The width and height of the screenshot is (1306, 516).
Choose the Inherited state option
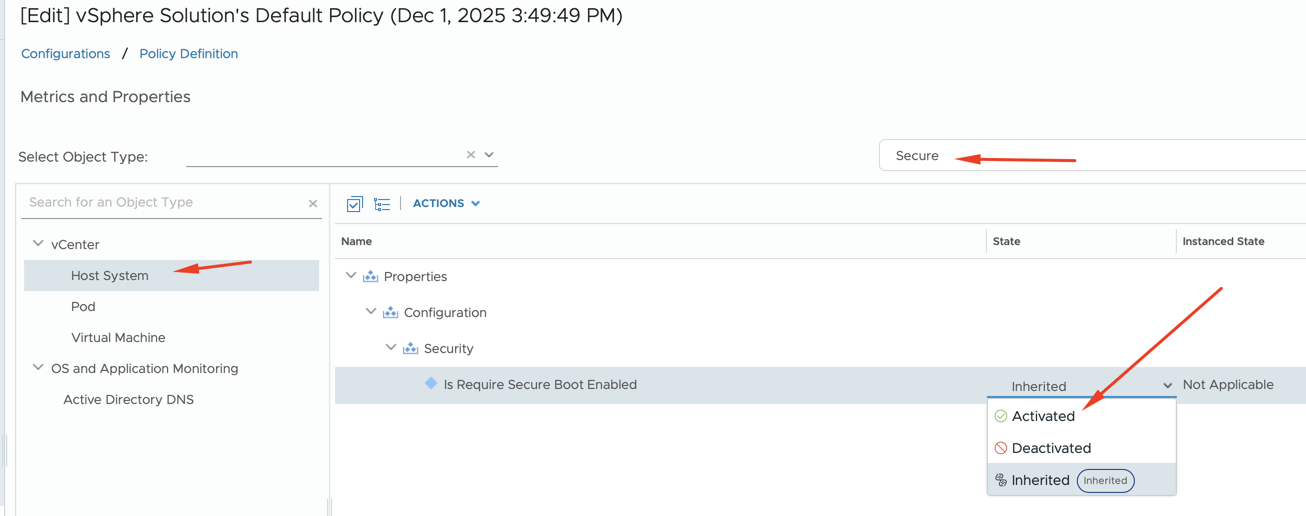[1040, 480]
